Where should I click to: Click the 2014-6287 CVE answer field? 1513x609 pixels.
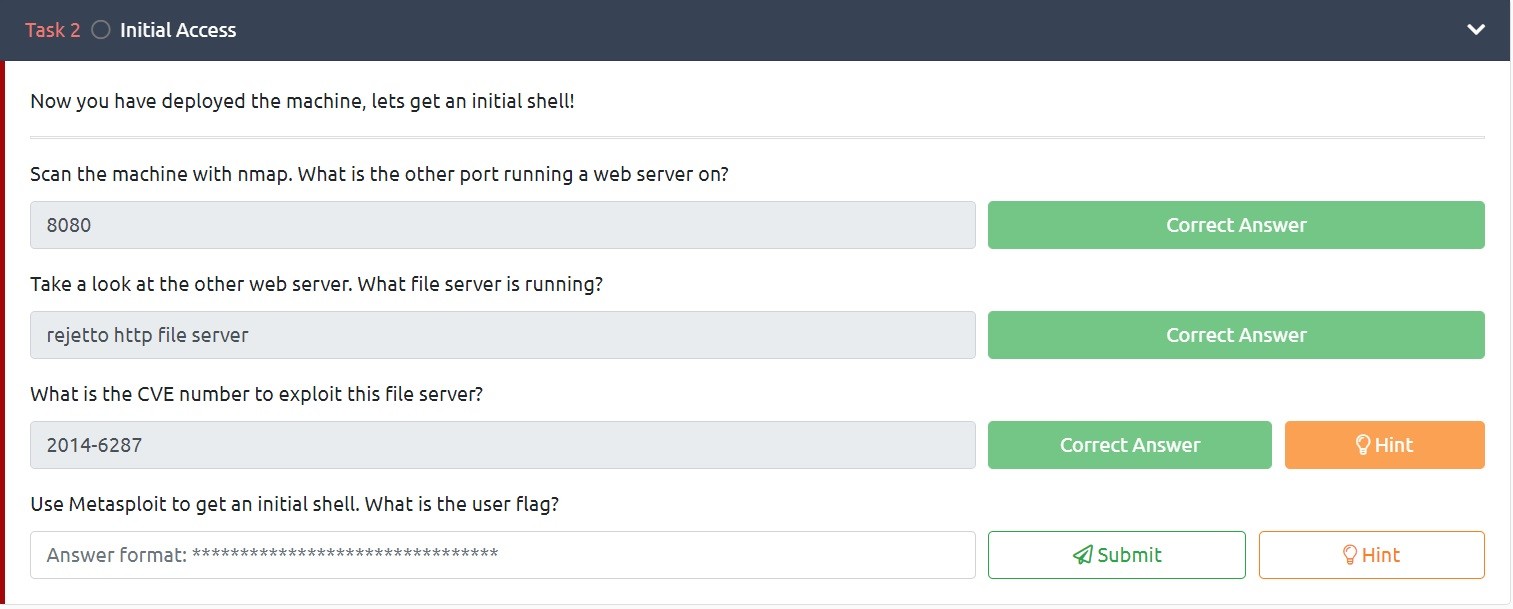tap(502, 445)
